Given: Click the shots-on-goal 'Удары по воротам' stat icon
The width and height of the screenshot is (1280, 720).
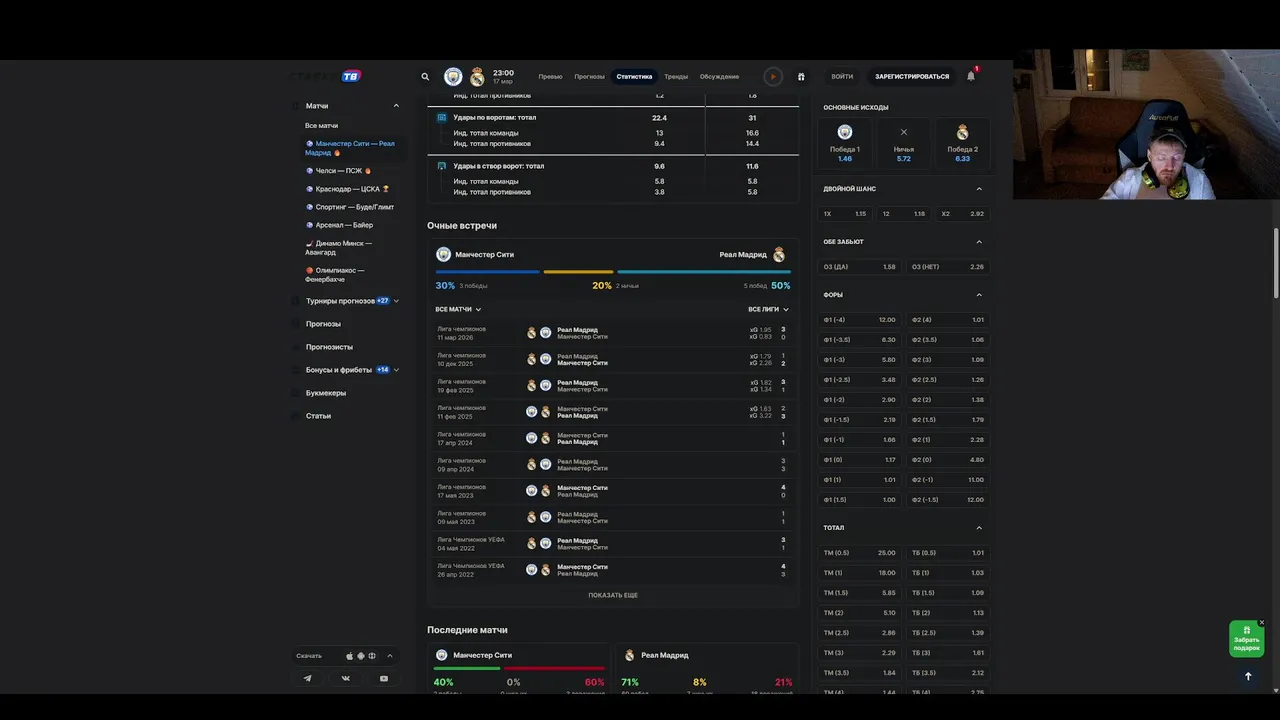Looking at the screenshot, I should [x=442, y=118].
